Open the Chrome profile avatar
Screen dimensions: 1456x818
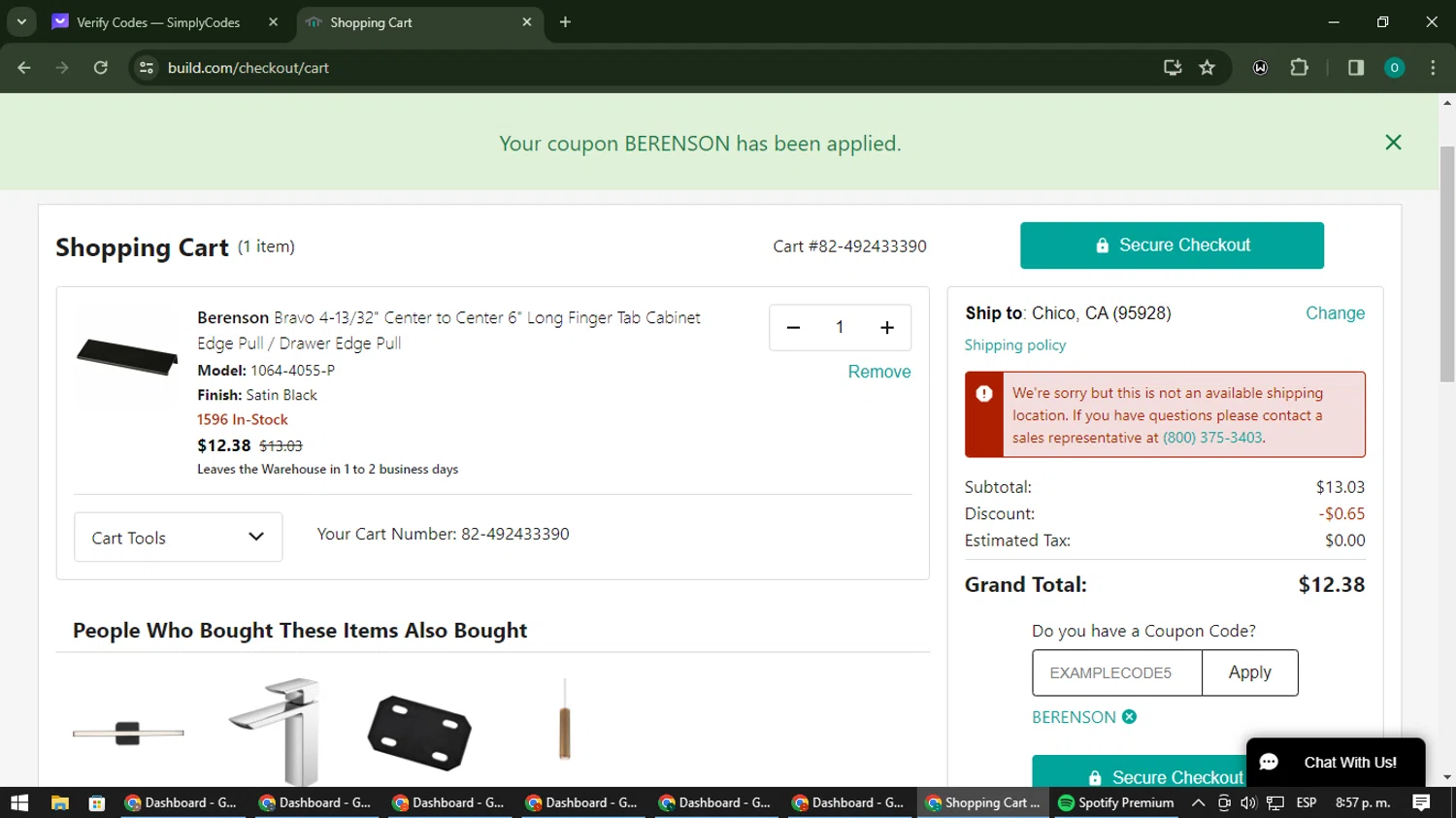click(1395, 68)
